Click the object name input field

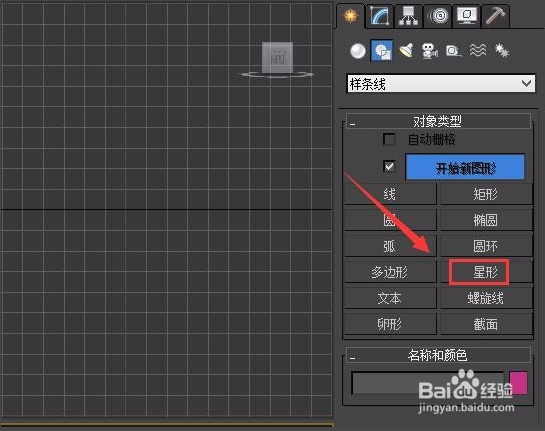point(428,383)
